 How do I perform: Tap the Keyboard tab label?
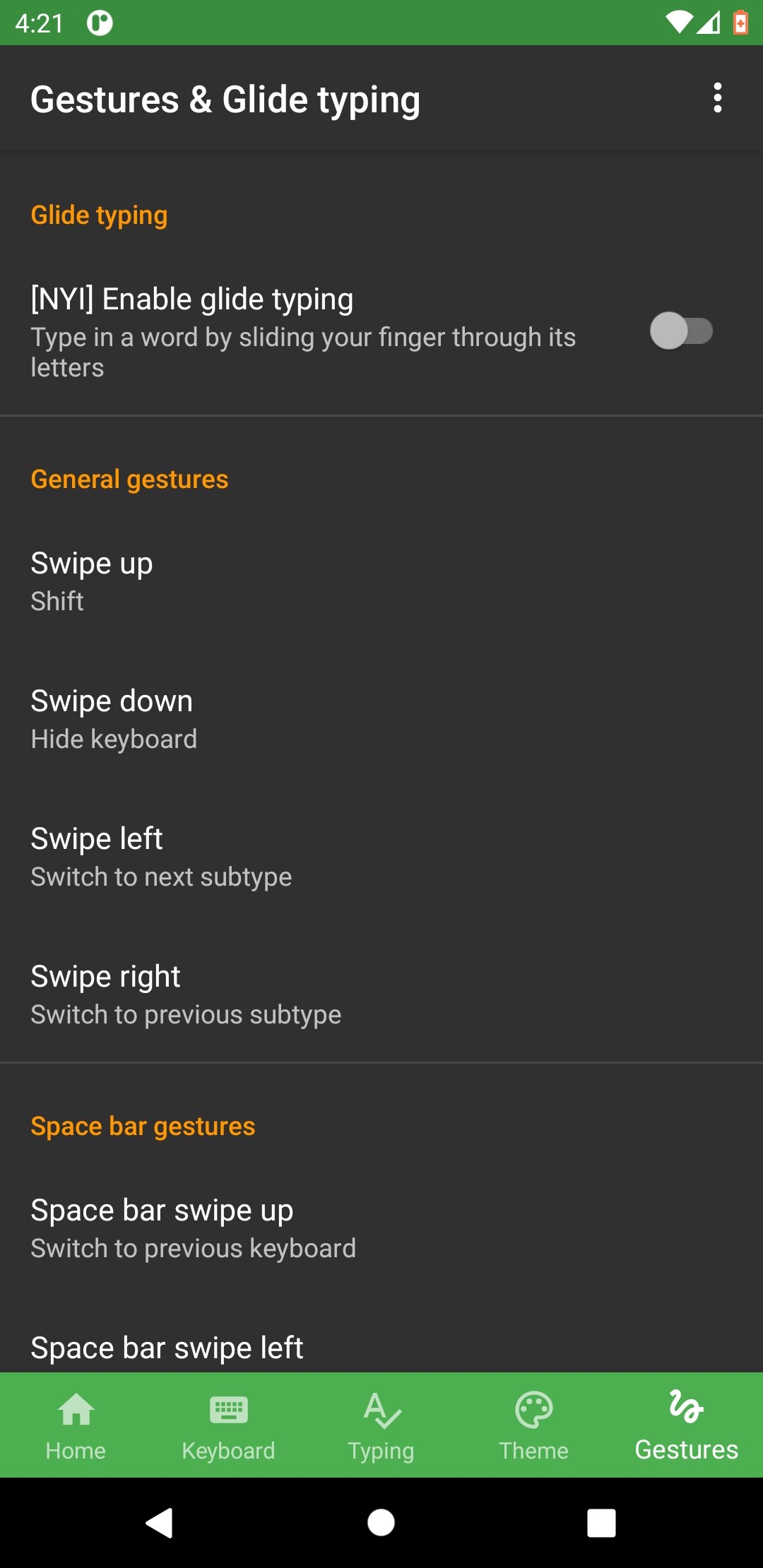[228, 1451]
